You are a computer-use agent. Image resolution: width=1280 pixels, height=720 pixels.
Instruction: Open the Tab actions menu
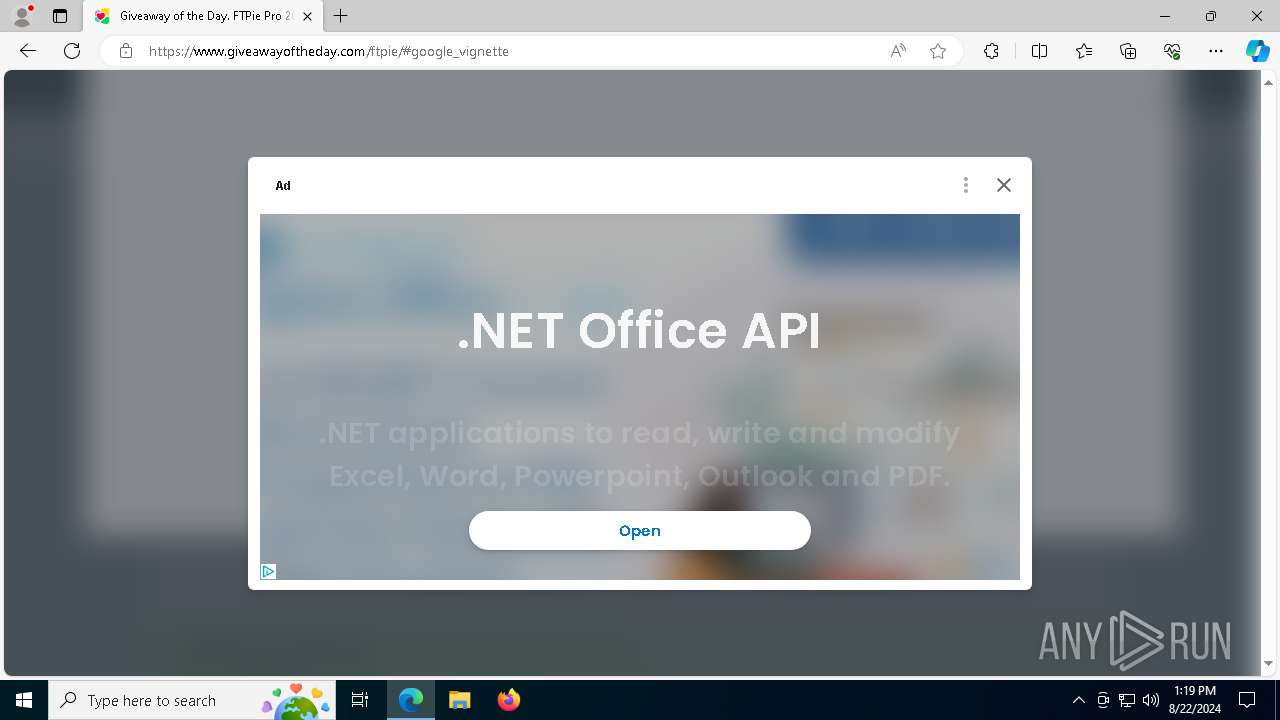(60, 16)
